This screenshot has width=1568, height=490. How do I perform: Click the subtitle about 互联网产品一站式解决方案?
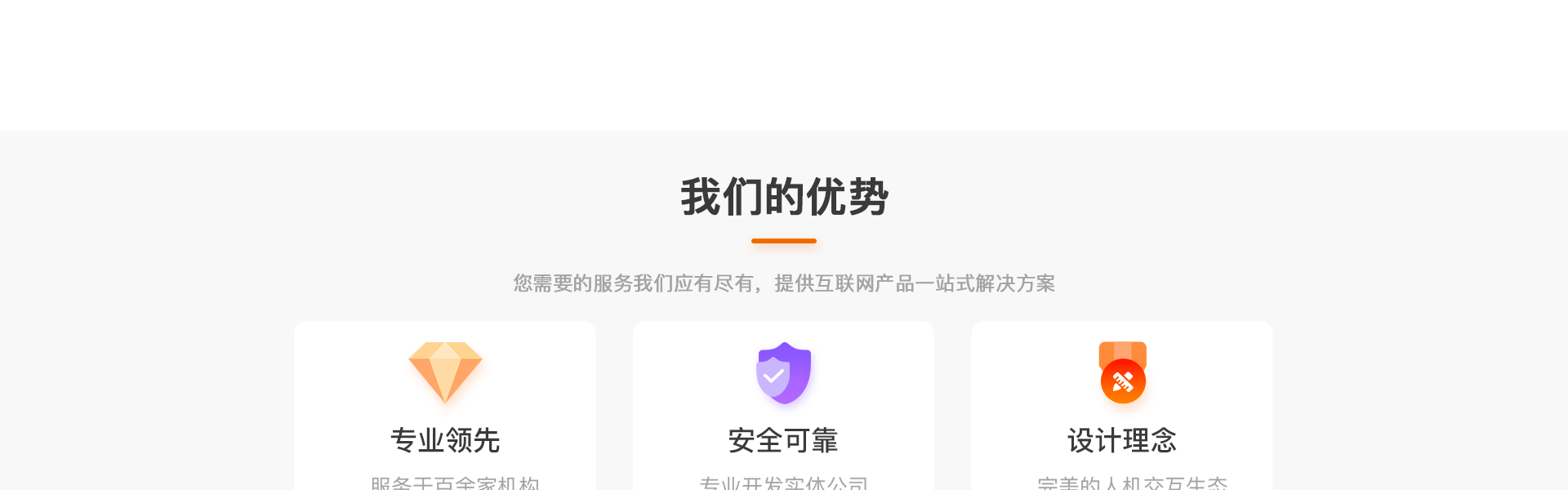click(784, 283)
